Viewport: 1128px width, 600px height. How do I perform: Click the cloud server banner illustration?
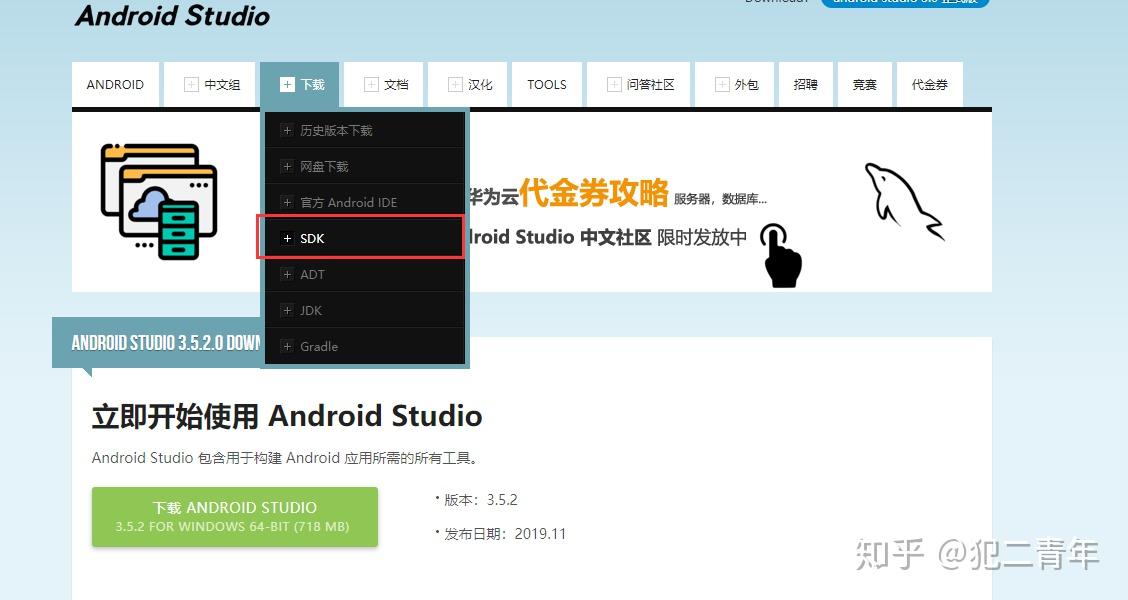click(159, 201)
